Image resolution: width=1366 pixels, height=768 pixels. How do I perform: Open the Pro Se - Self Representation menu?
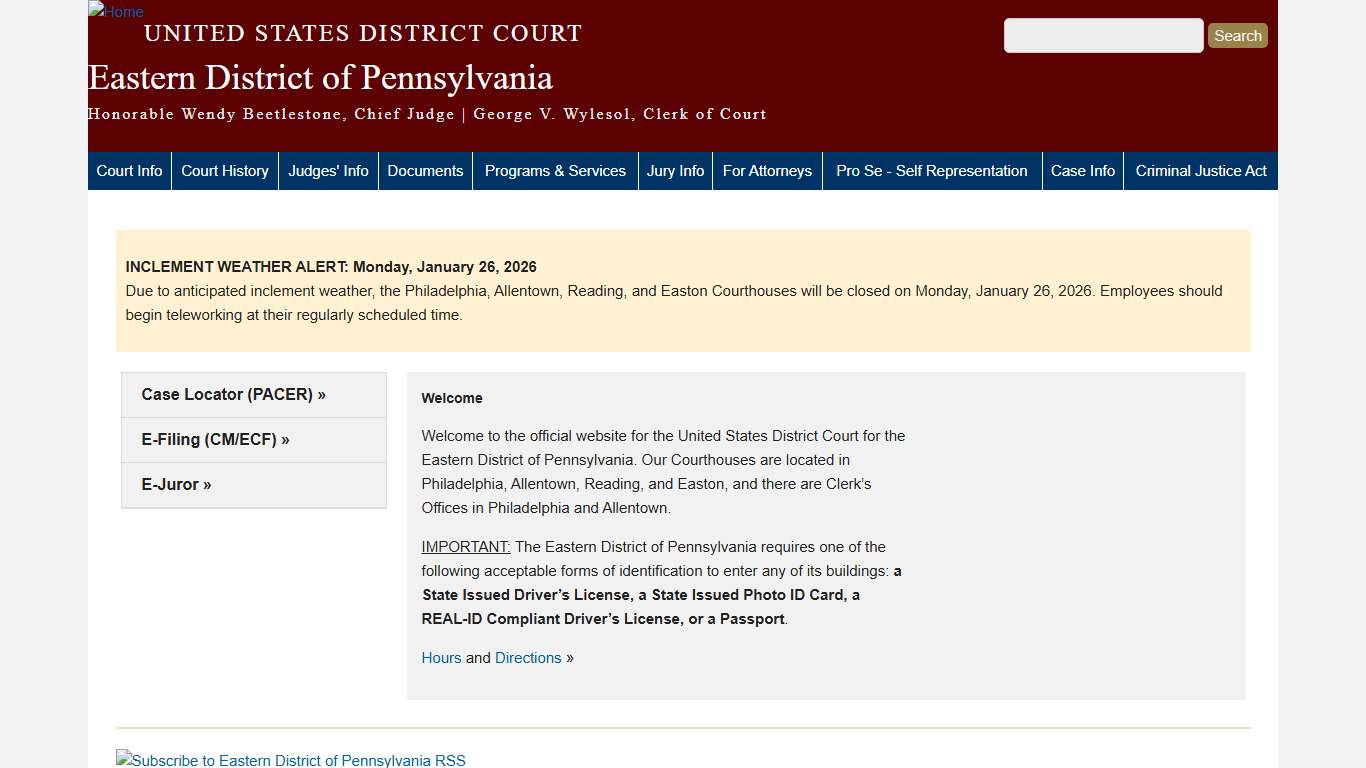tap(931, 170)
